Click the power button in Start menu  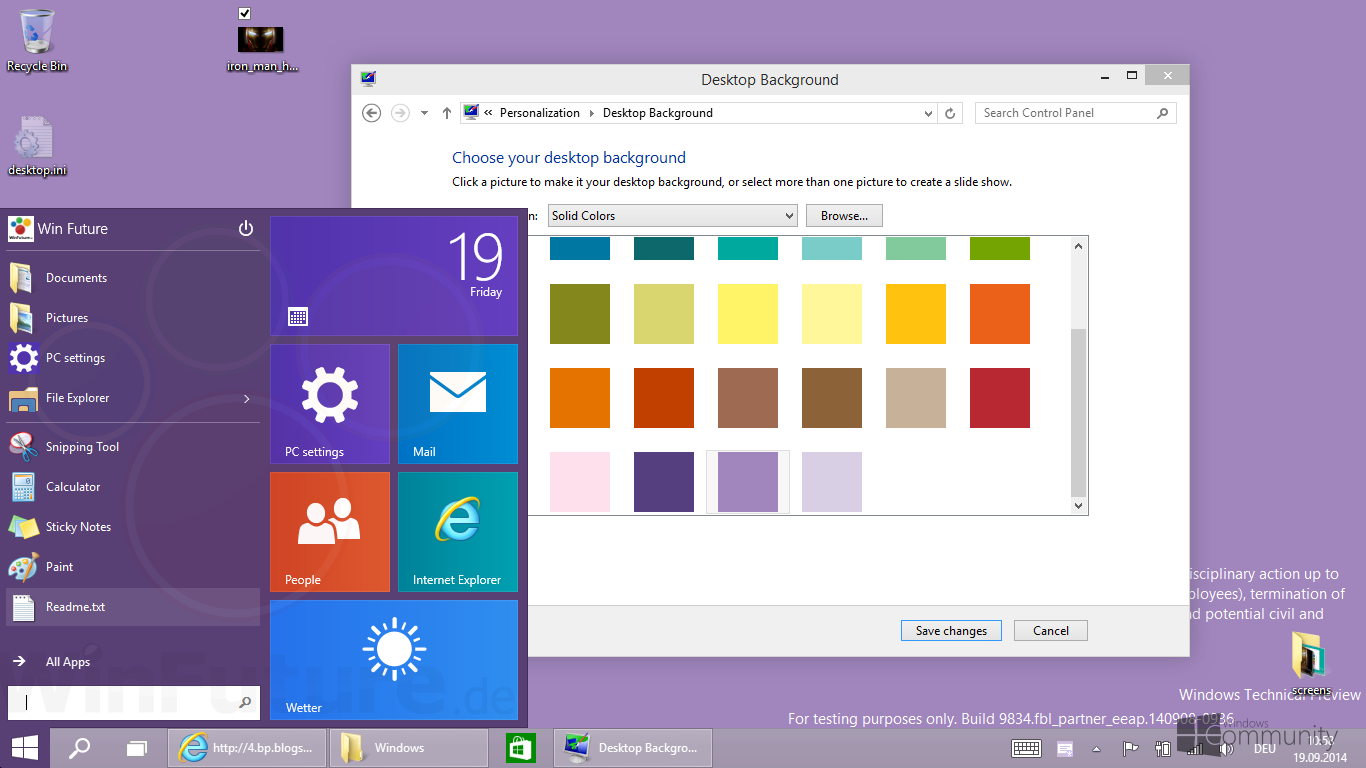[x=245, y=228]
